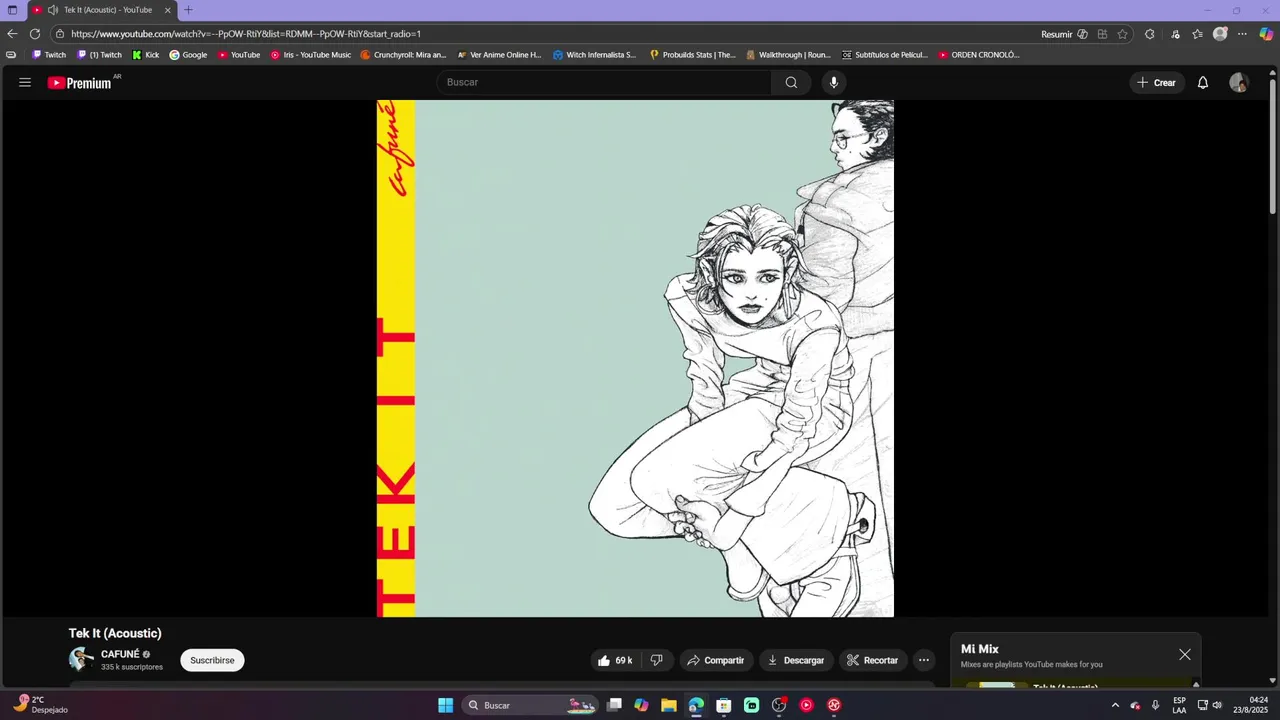1280x720 pixels.
Task: Open Edge tab actions menu
Action: pos(13,10)
